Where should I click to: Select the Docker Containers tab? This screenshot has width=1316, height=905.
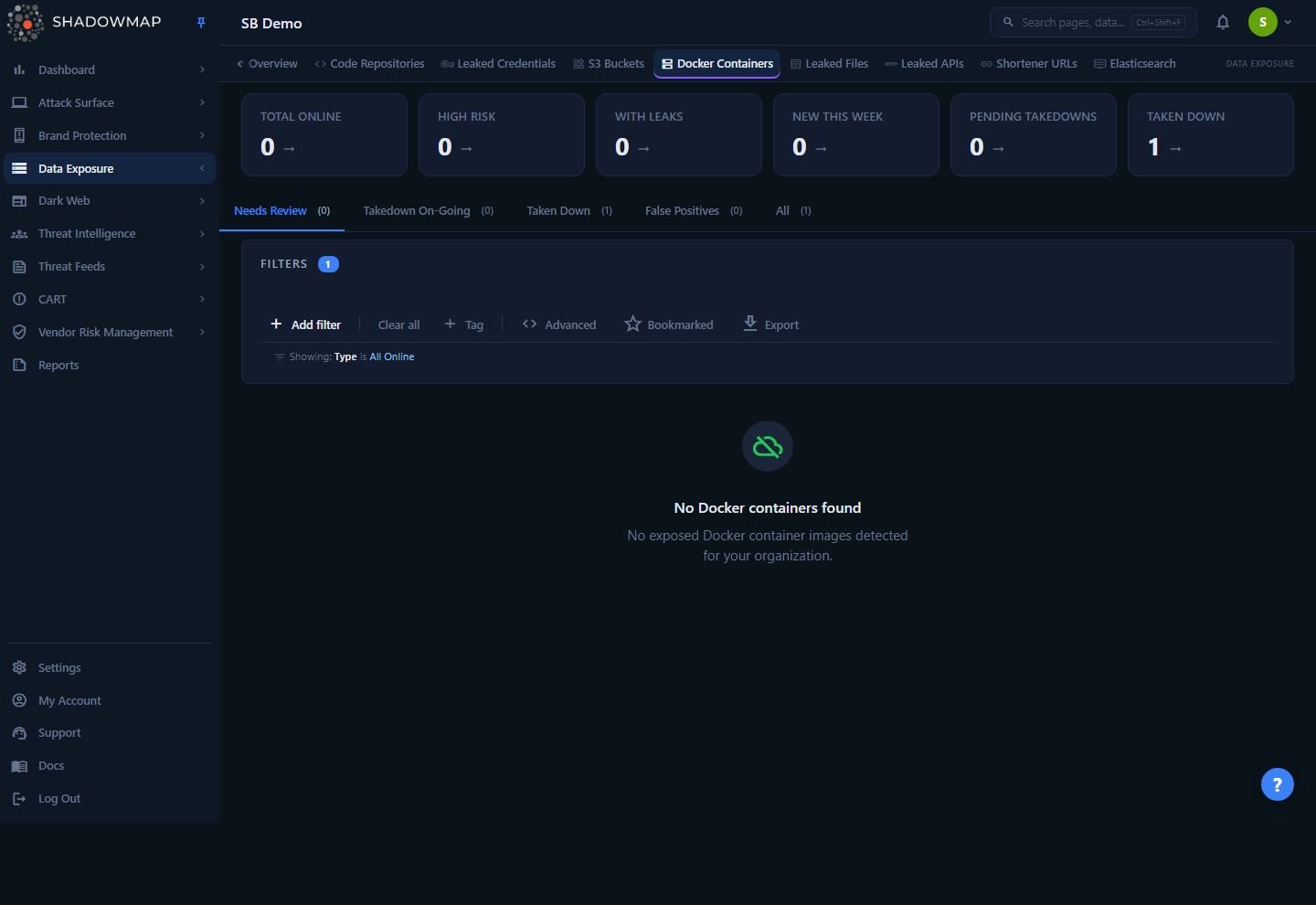(x=717, y=64)
